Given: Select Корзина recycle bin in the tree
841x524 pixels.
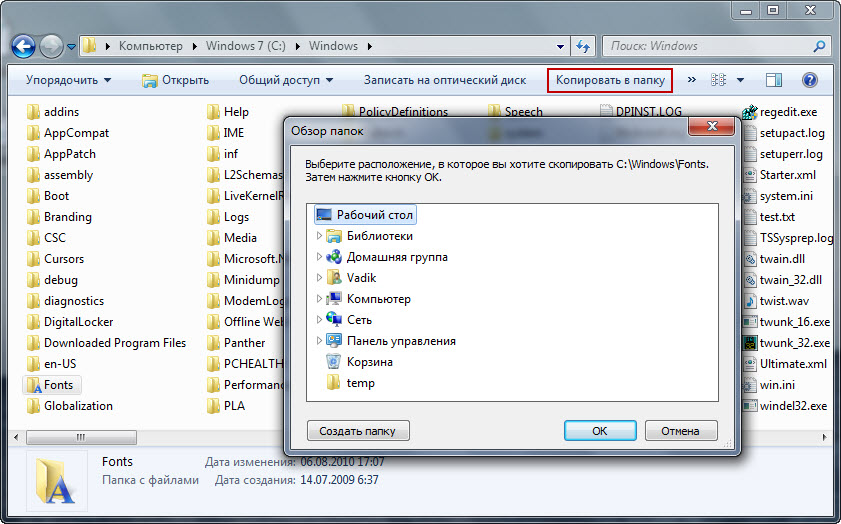Looking at the screenshot, I should tap(360, 362).
